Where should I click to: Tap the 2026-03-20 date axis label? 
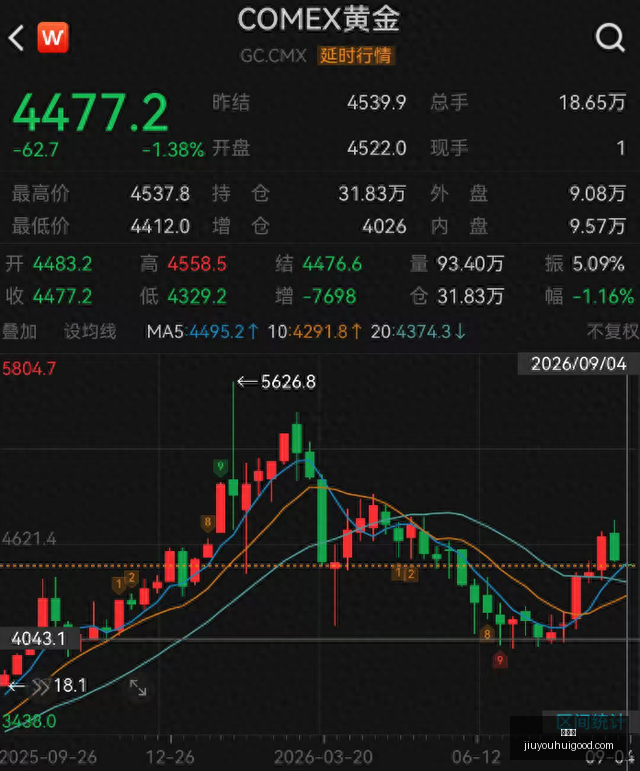323,757
